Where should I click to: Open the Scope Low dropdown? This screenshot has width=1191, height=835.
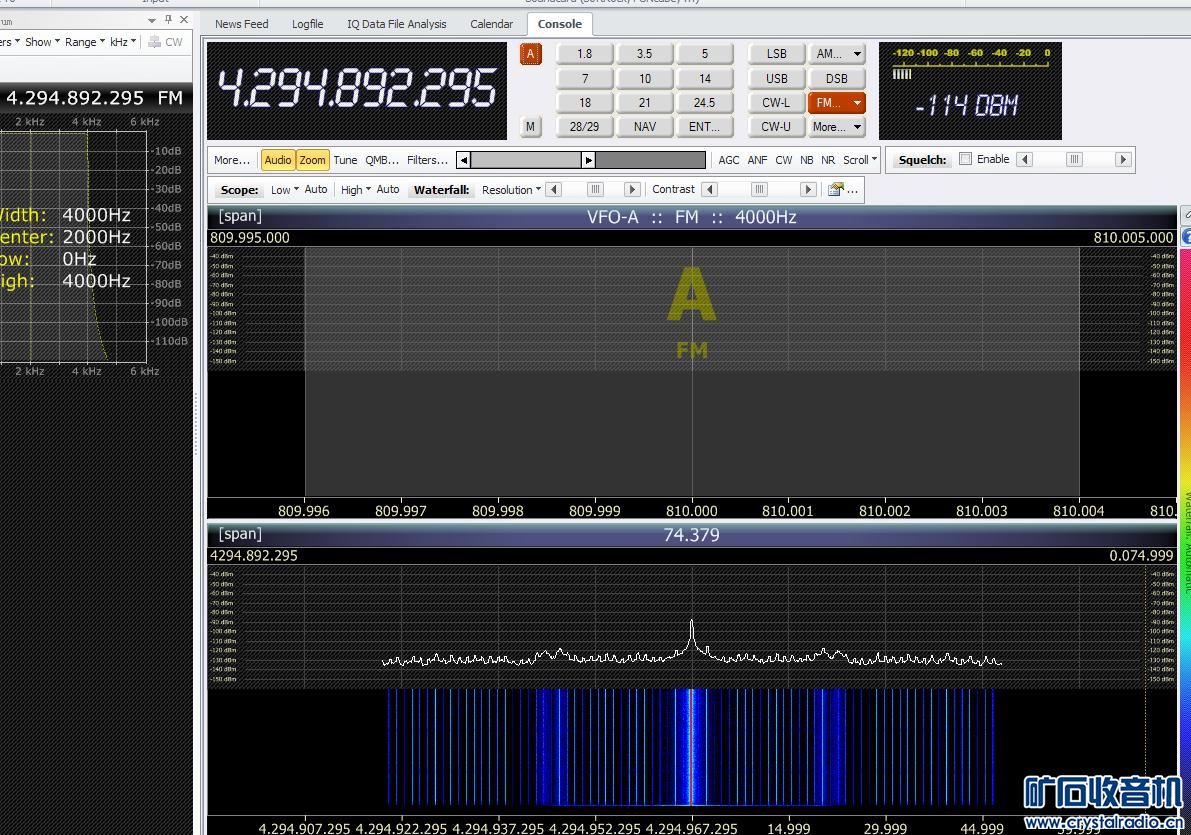tap(285, 190)
